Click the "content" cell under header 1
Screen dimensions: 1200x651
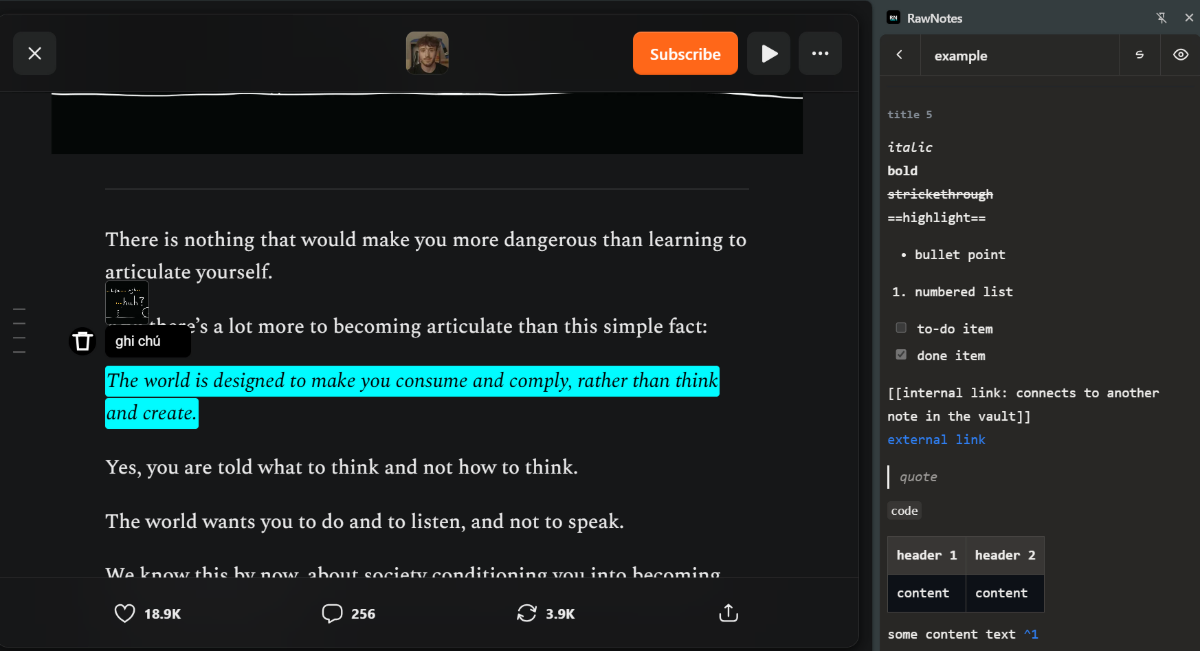(x=927, y=593)
